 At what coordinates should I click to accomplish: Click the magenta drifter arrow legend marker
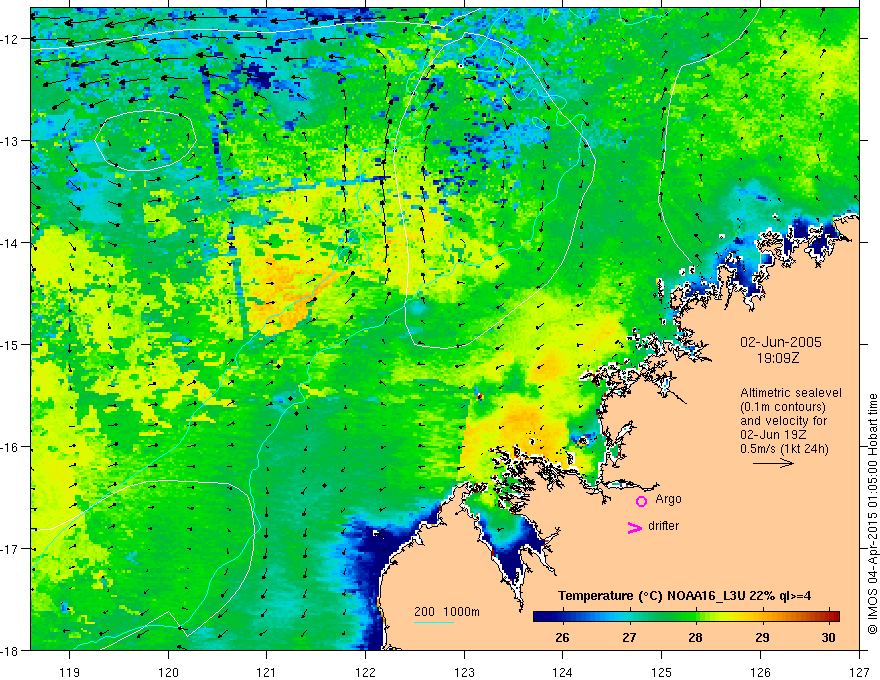[635, 527]
